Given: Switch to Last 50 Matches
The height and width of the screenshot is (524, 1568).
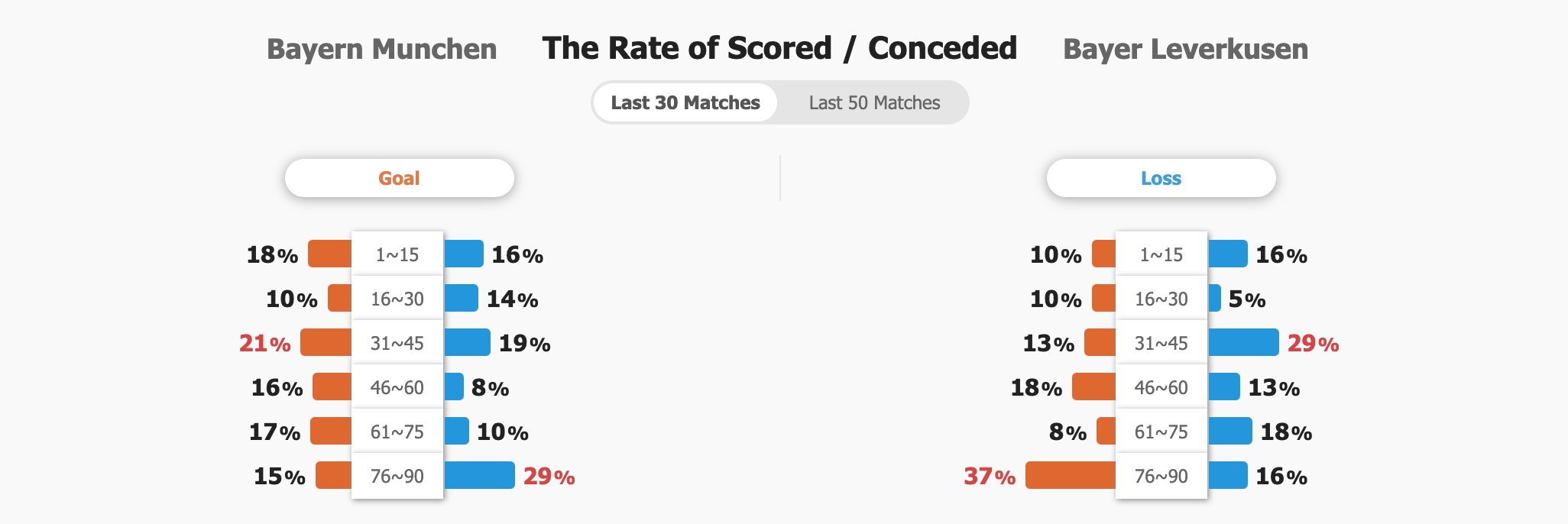Looking at the screenshot, I should [874, 102].
